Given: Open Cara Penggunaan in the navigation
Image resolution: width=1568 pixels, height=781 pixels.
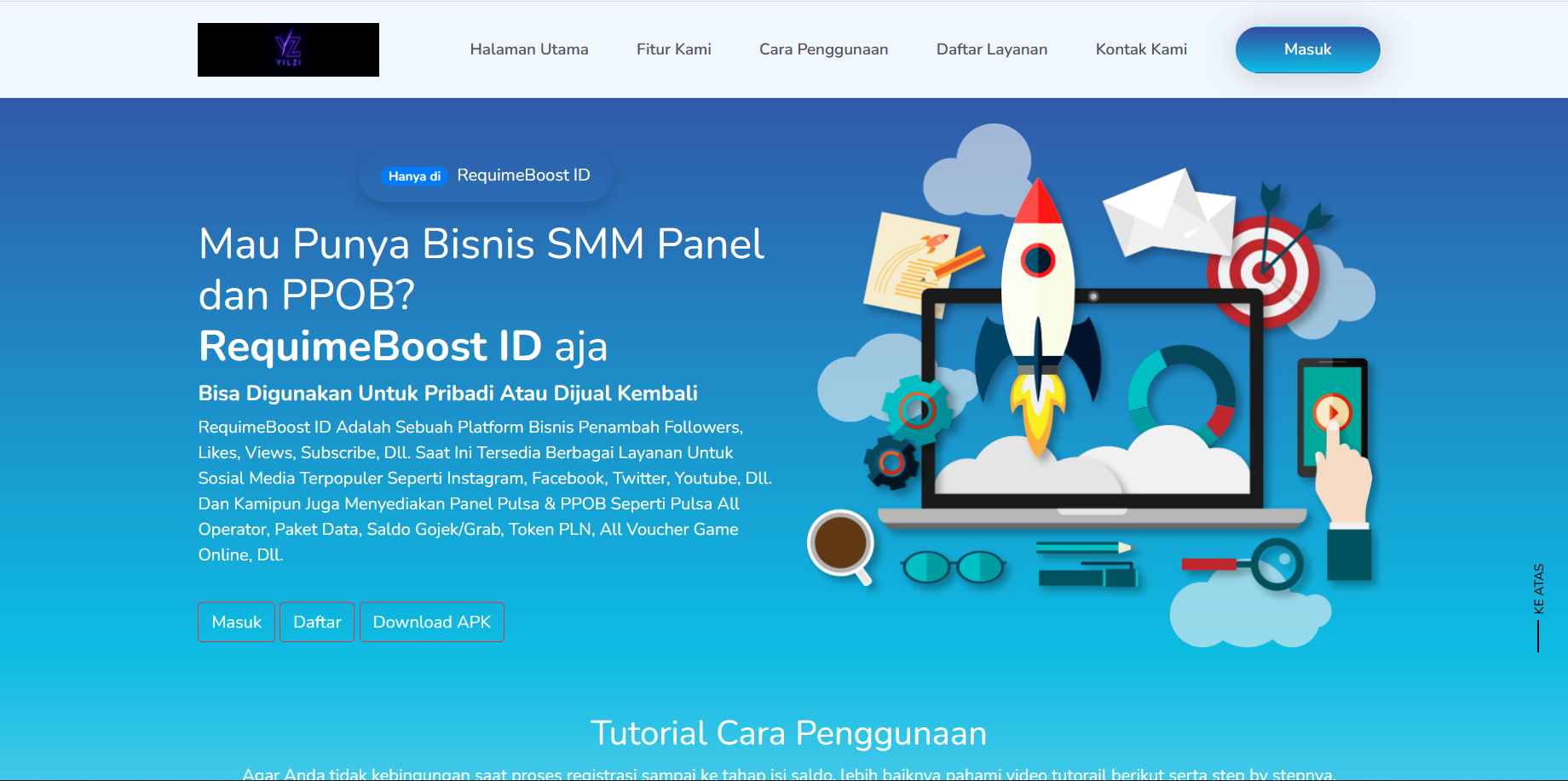Looking at the screenshot, I should [824, 49].
